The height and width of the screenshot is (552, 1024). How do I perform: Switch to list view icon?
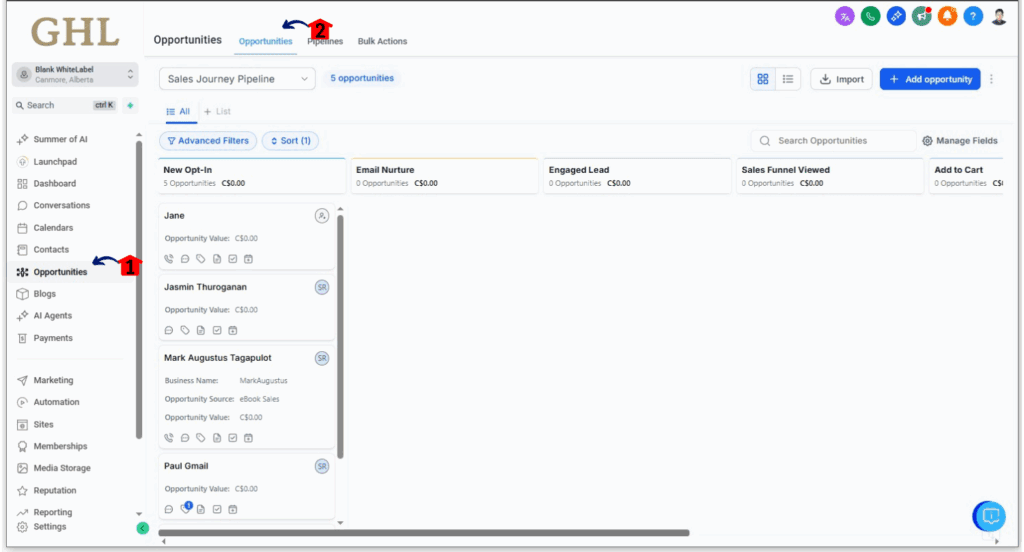tap(788, 79)
